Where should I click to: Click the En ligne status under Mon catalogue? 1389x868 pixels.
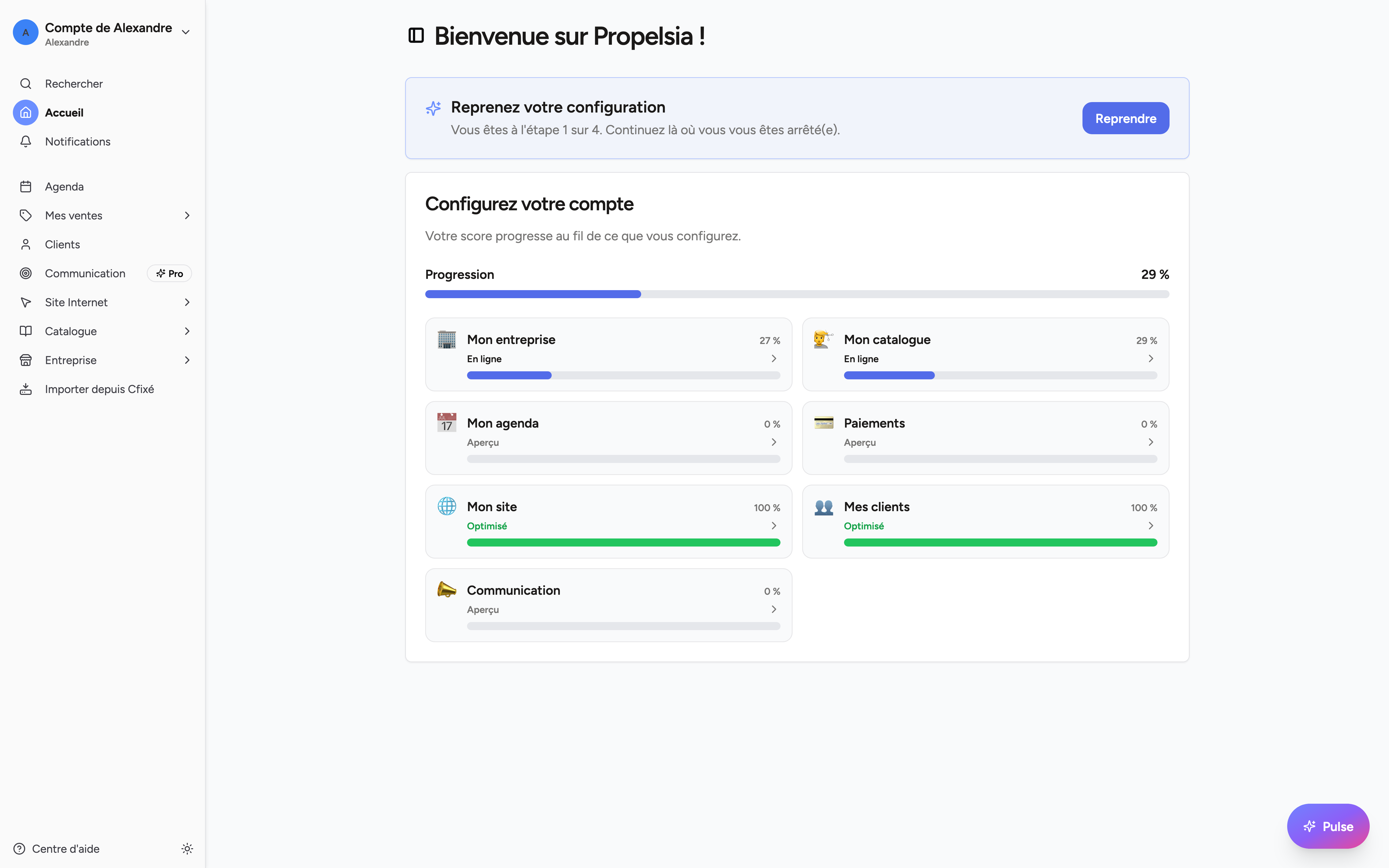coord(861,359)
